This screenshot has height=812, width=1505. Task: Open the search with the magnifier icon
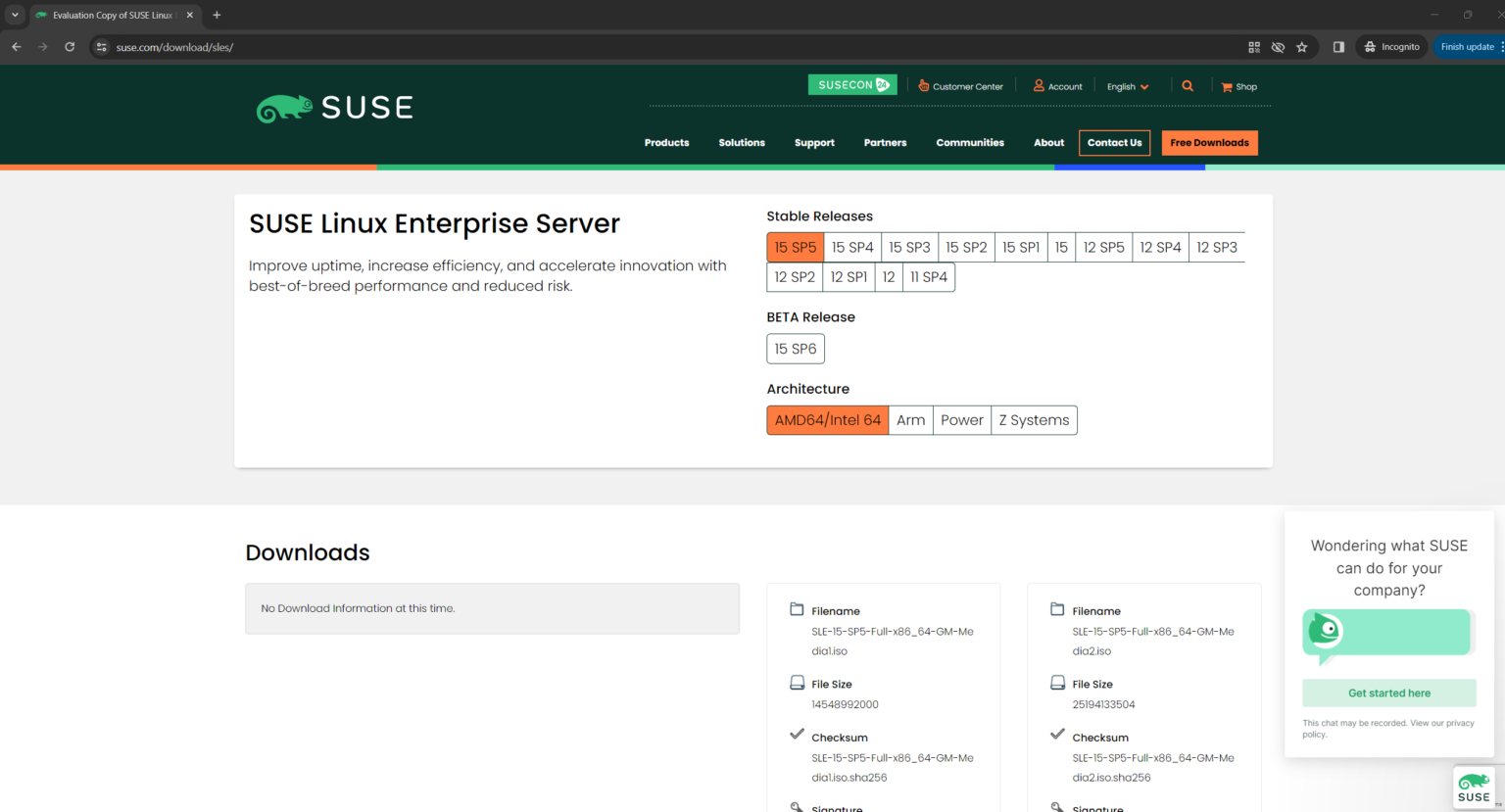point(1188,86)
